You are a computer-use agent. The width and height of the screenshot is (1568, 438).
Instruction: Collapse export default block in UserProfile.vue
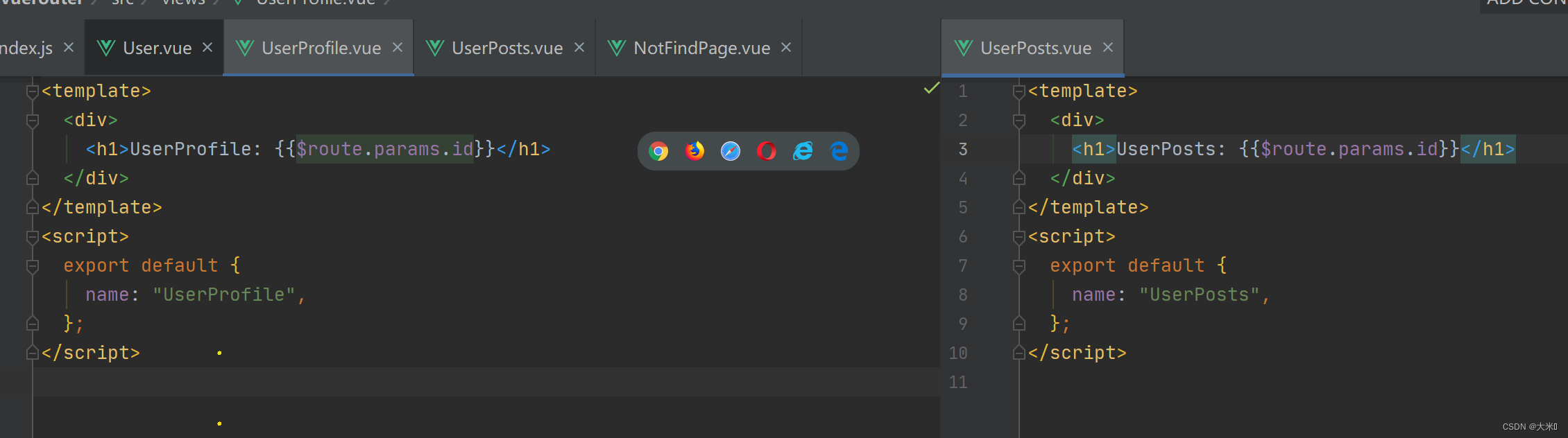(32, 266)
